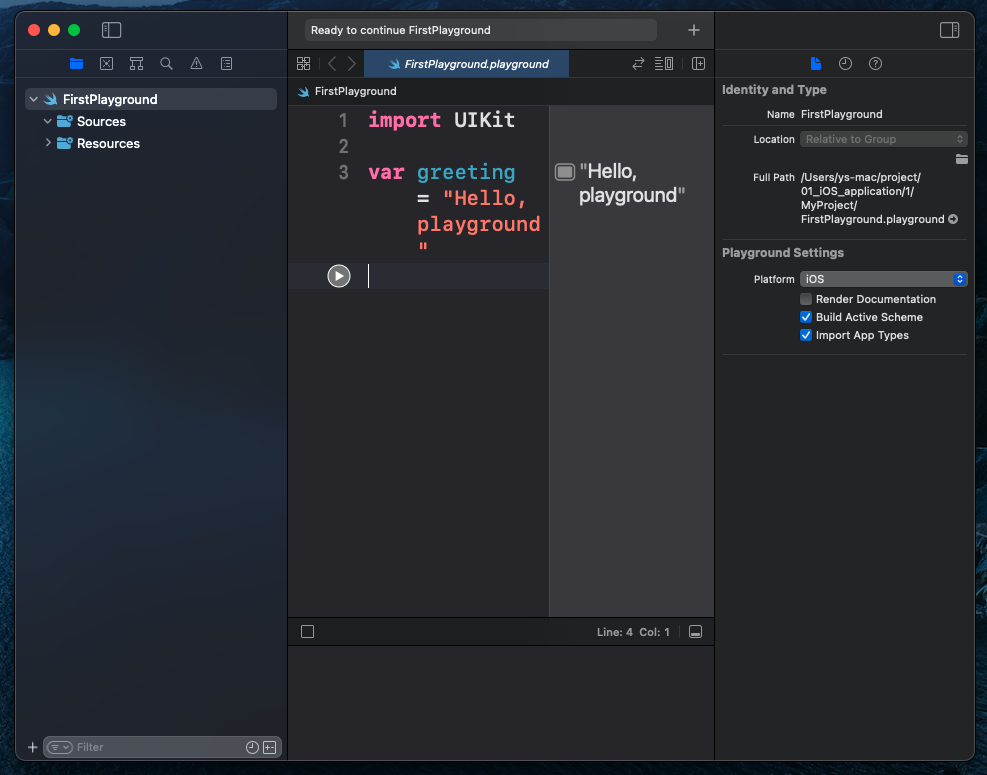The image size is (987, 775).
Task: Click the word greeting in code
Action: click(x=466, y=172)
